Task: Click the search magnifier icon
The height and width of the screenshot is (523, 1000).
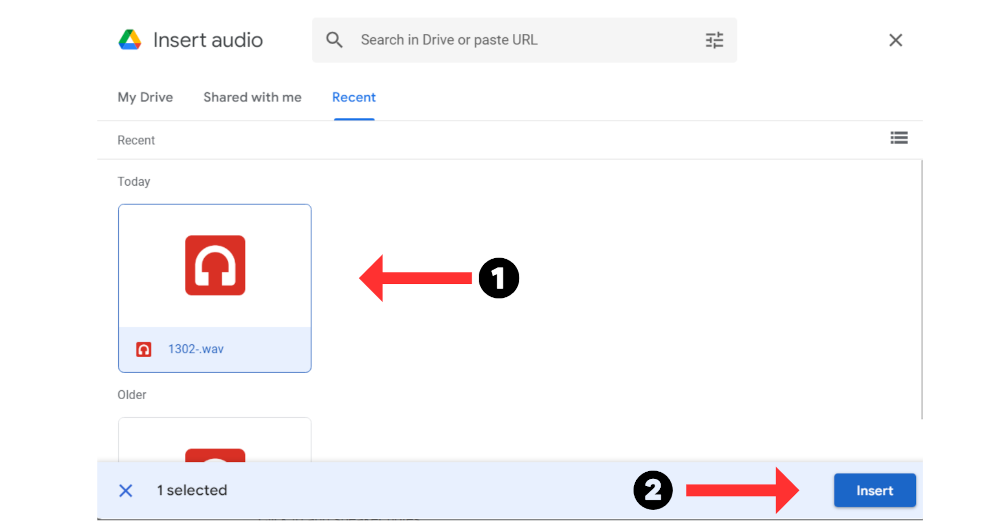Action: pos(334,40)
